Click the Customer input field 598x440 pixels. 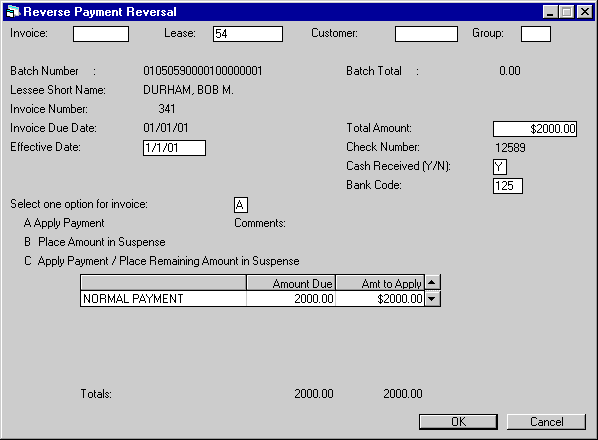click(426, 34)
